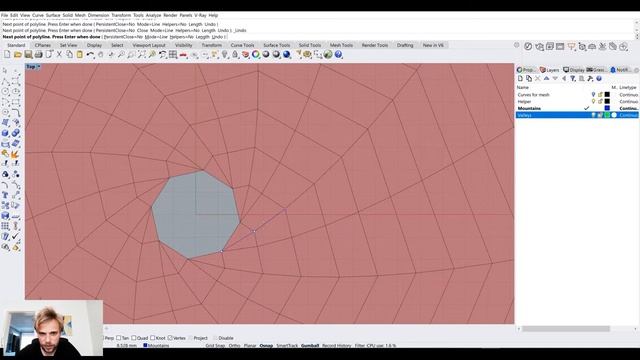
Task: Open the File menu
Action: [4, 15]
